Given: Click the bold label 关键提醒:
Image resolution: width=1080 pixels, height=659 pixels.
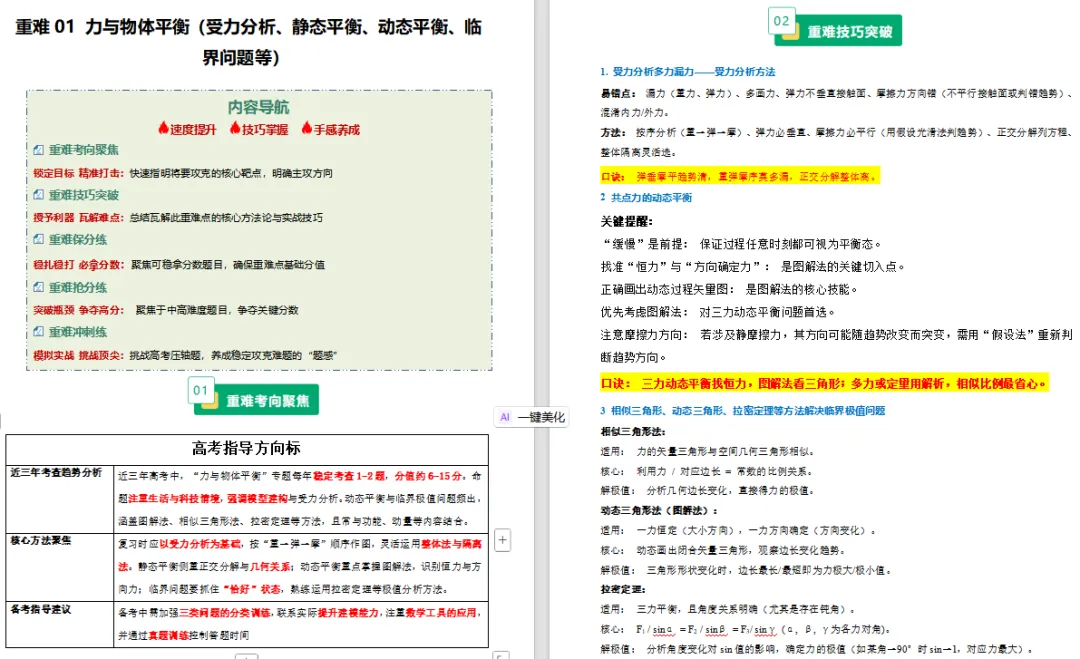Looking at the screenshot, I should coord(627,222).
